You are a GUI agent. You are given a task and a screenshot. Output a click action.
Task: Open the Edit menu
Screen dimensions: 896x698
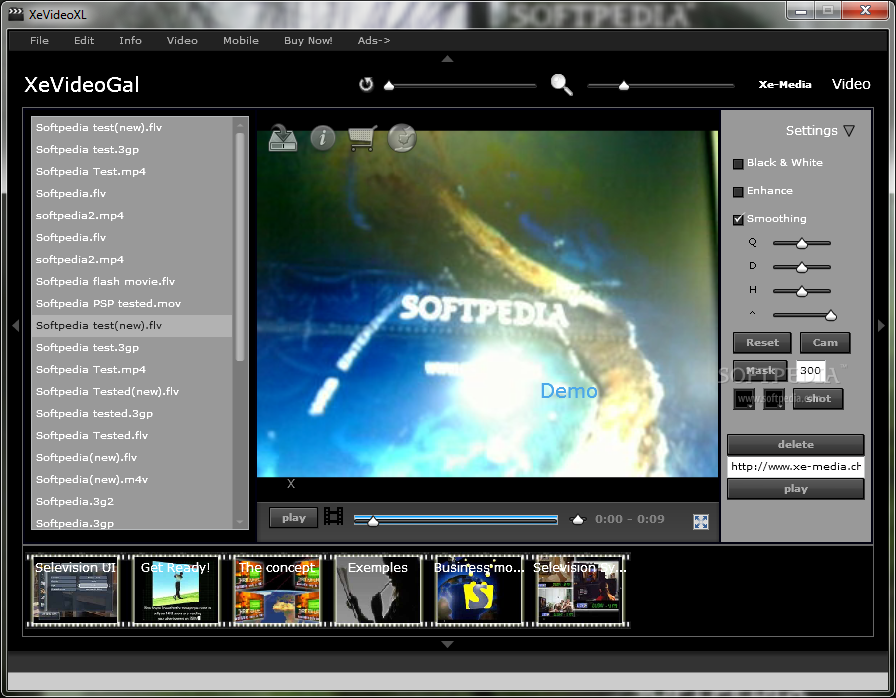tap(84, 41)
